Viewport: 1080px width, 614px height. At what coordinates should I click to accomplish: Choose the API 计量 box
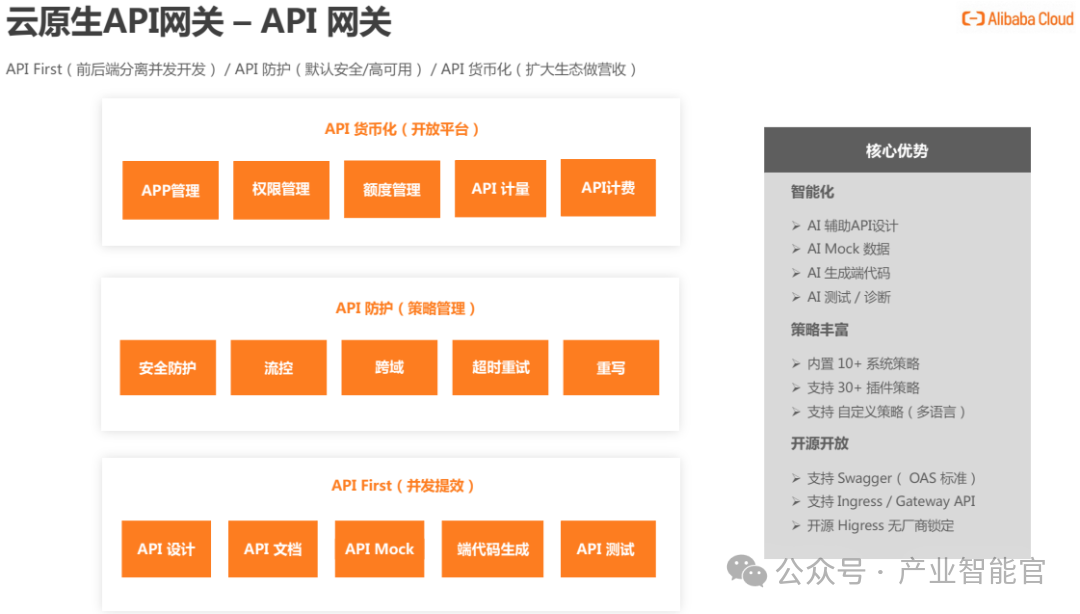coord(501,188)
